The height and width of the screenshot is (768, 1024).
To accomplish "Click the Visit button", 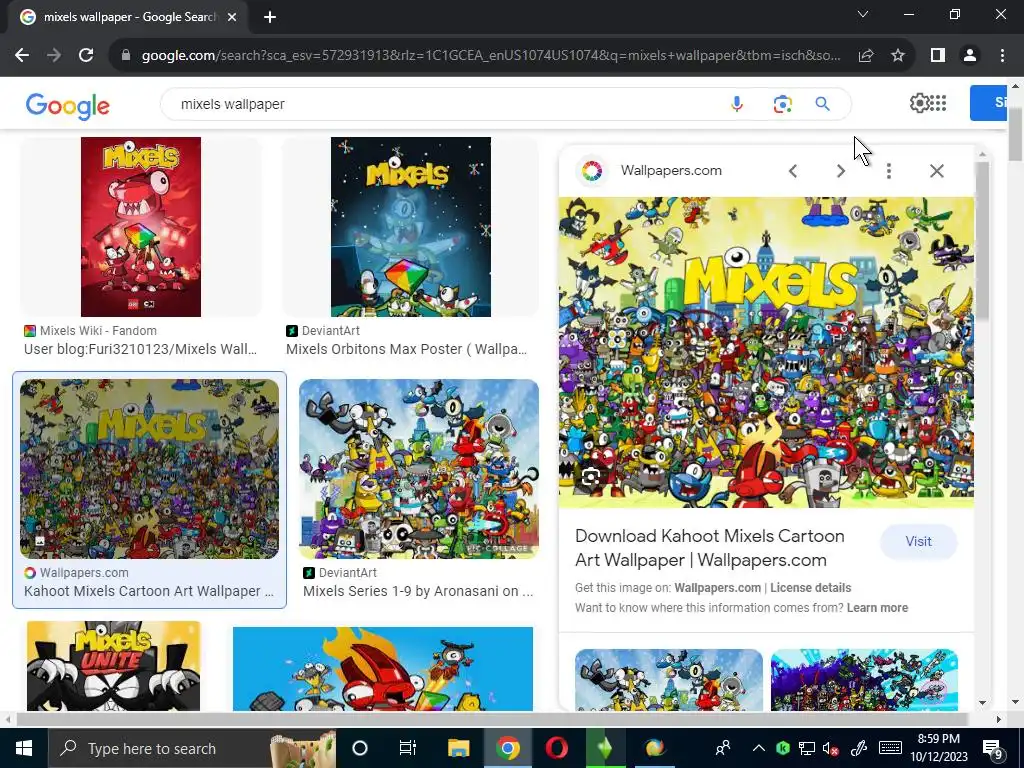I will [918, 541].
